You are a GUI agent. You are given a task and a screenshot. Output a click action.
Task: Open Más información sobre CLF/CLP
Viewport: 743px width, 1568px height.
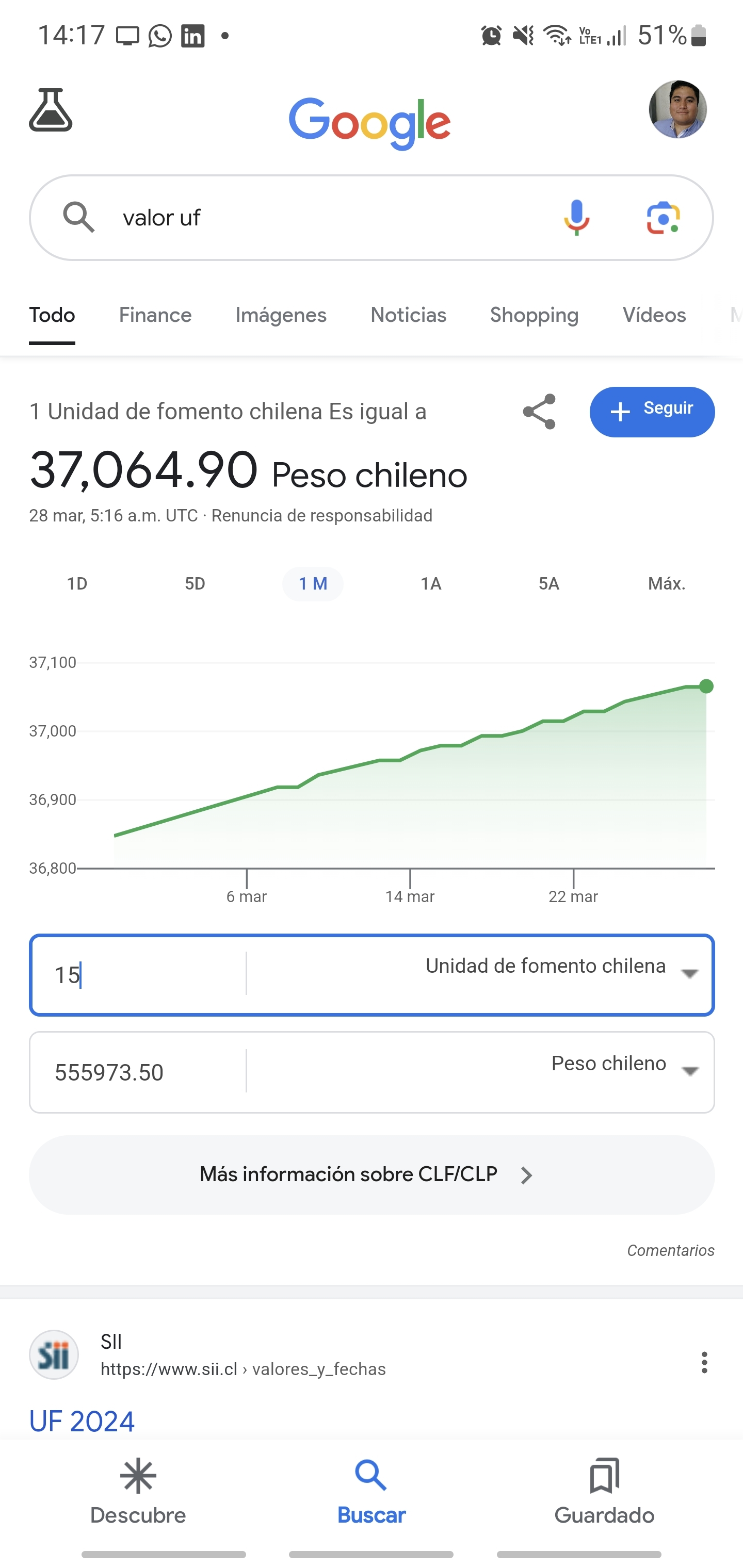(372, 1174)
